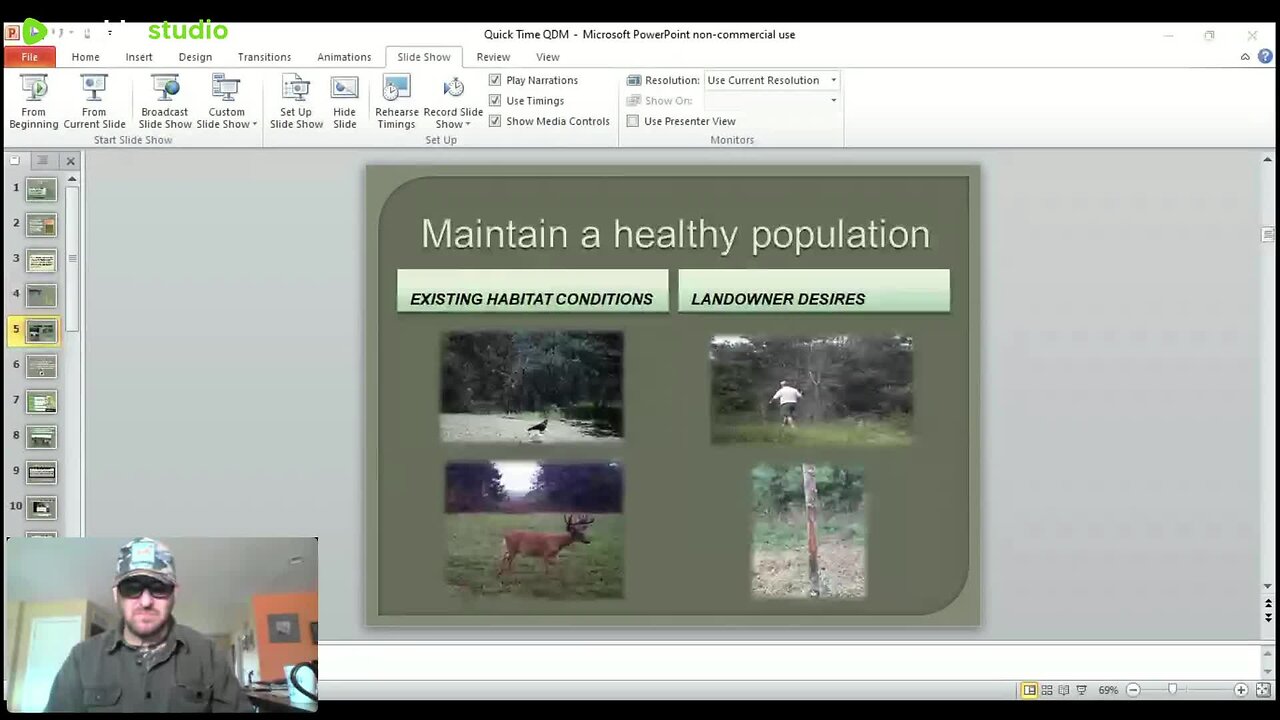This screenshot has width=1280, height=720.
Task: Click the notes pane below slide
Action: [x=788, y=661]
